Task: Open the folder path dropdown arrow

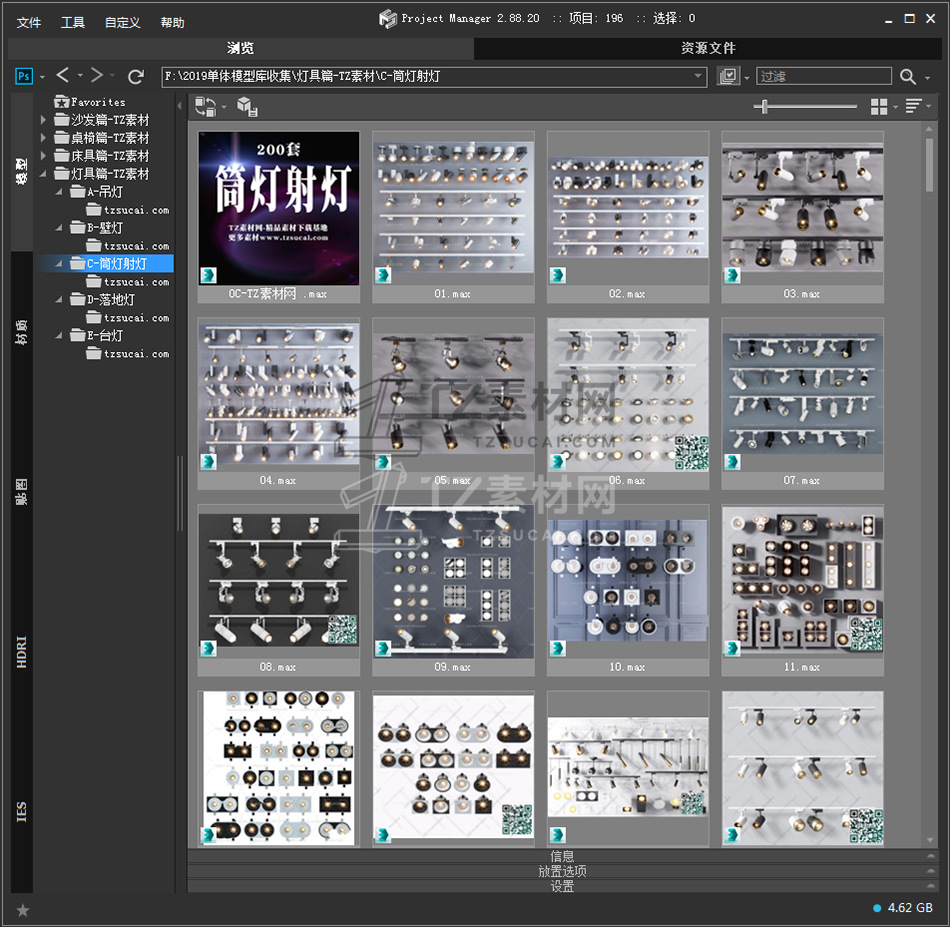Action: pos(699,77)
